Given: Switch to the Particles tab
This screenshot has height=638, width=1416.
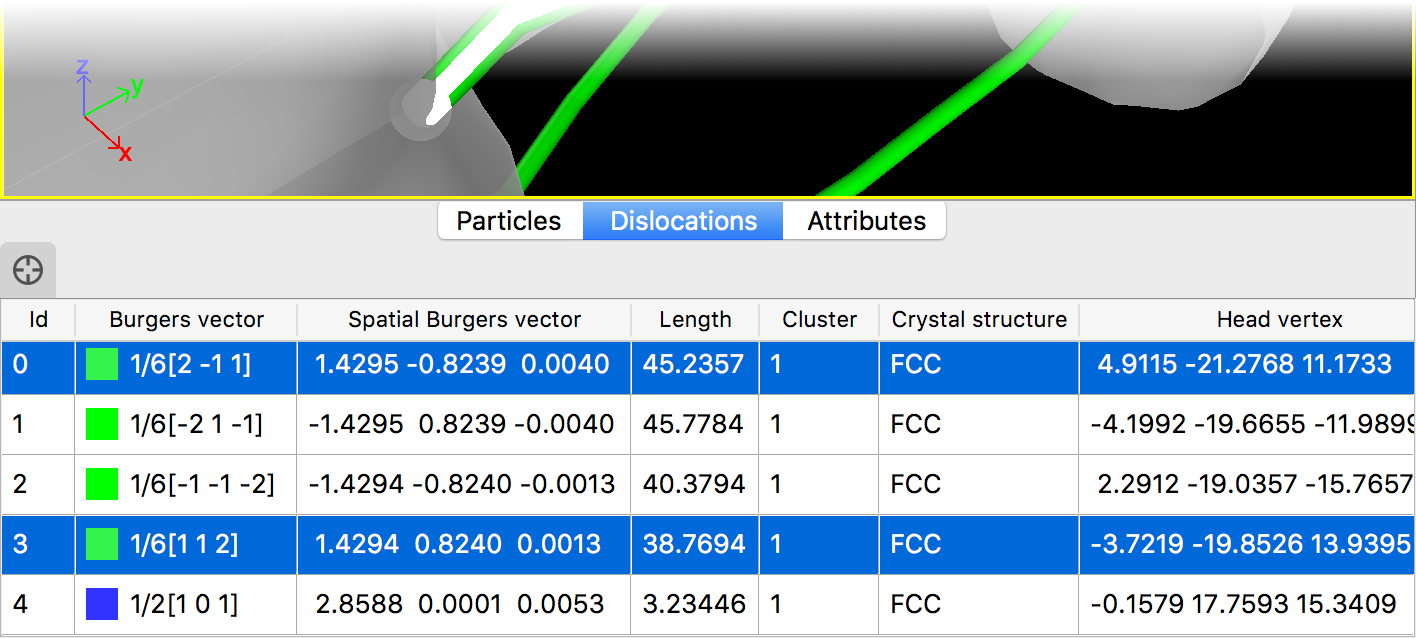Looking at the screenshot, I should coord(509,221).
